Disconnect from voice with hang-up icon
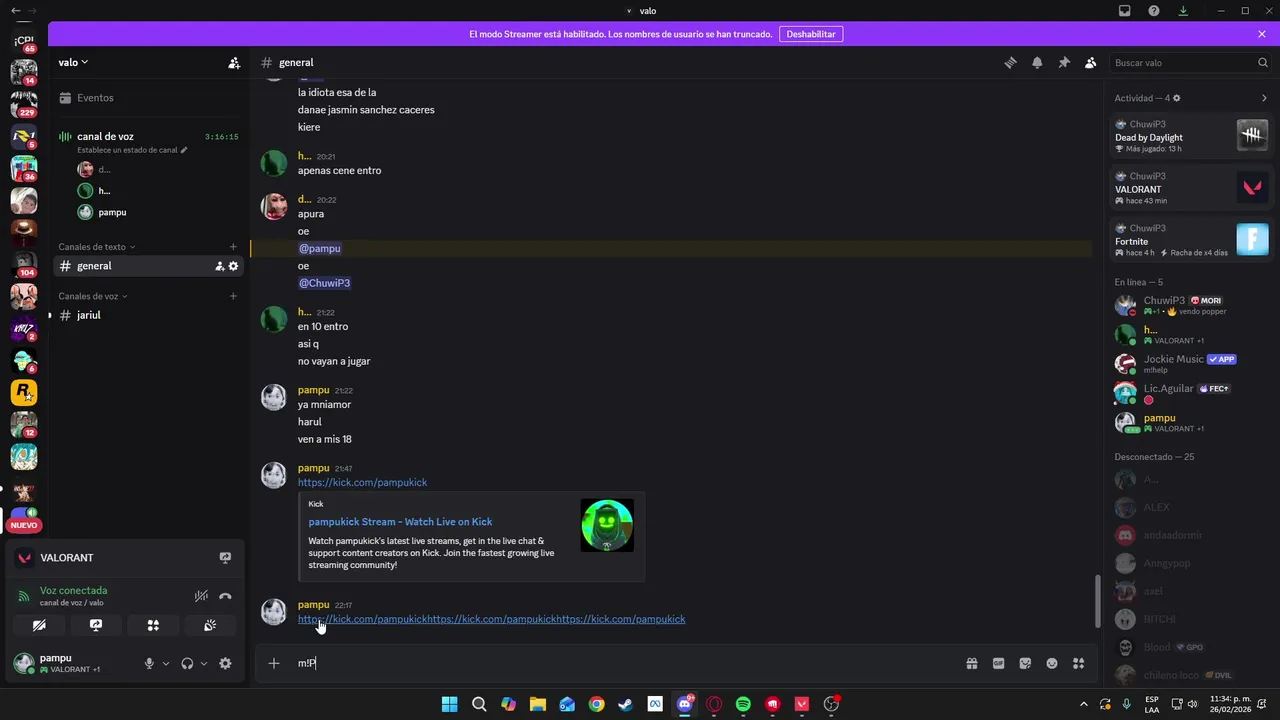The height and width of the screenshot is (720, 1280). (225, 596)
